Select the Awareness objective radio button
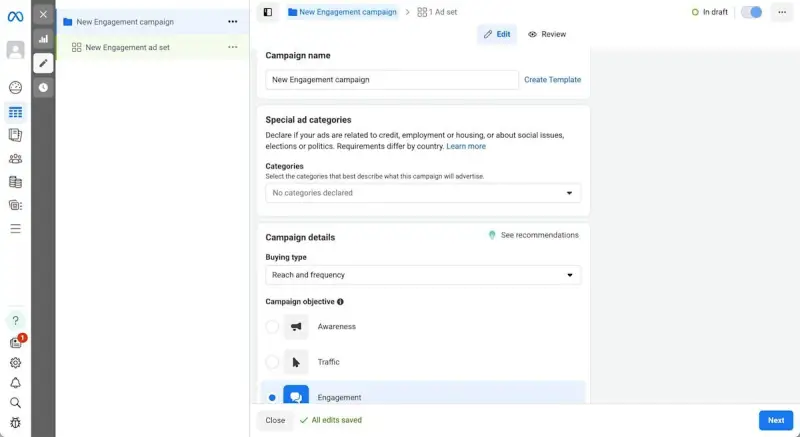 (x=272, y=326)
